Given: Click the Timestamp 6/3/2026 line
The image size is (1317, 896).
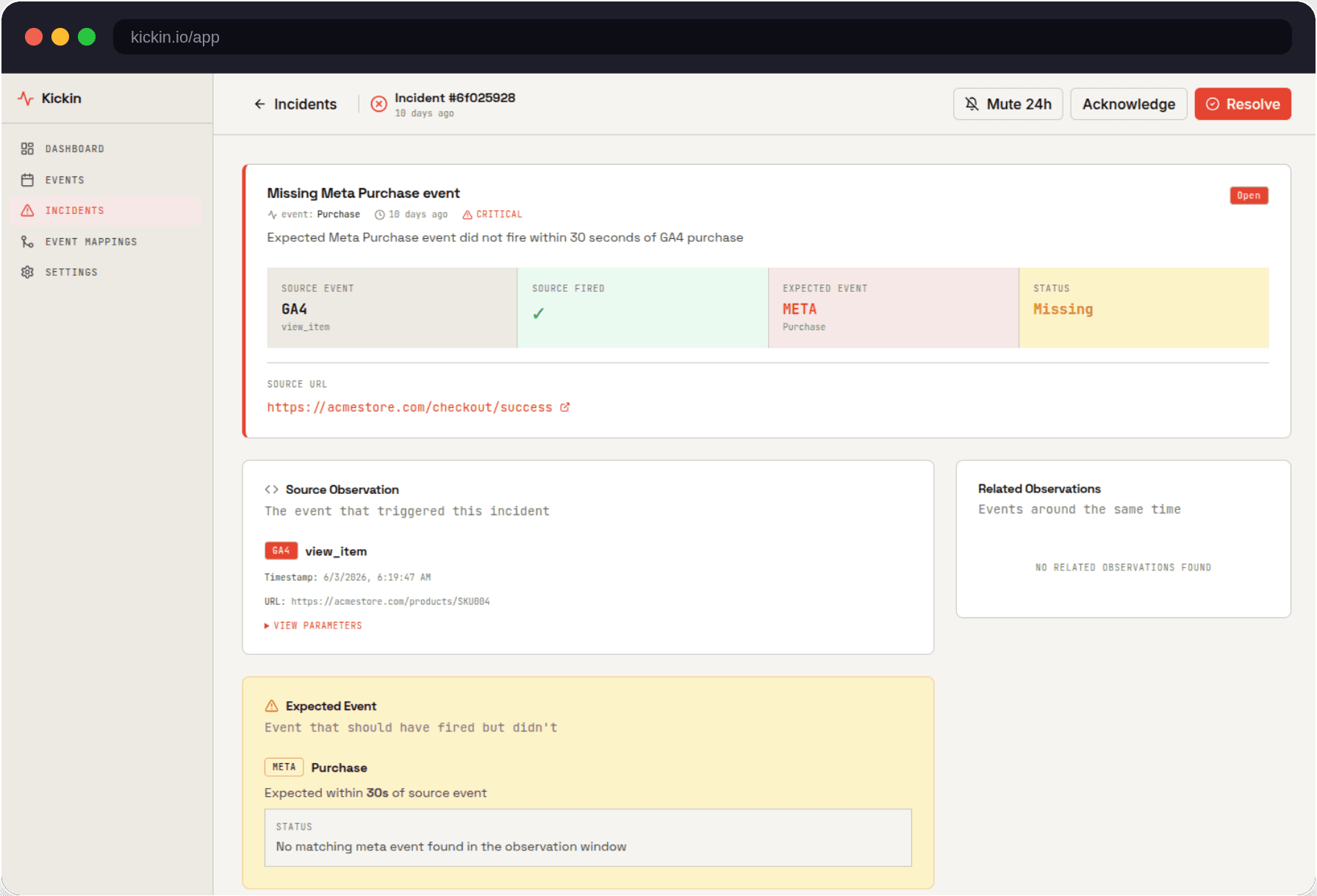Looking at the screenshot, I should 348,578.
